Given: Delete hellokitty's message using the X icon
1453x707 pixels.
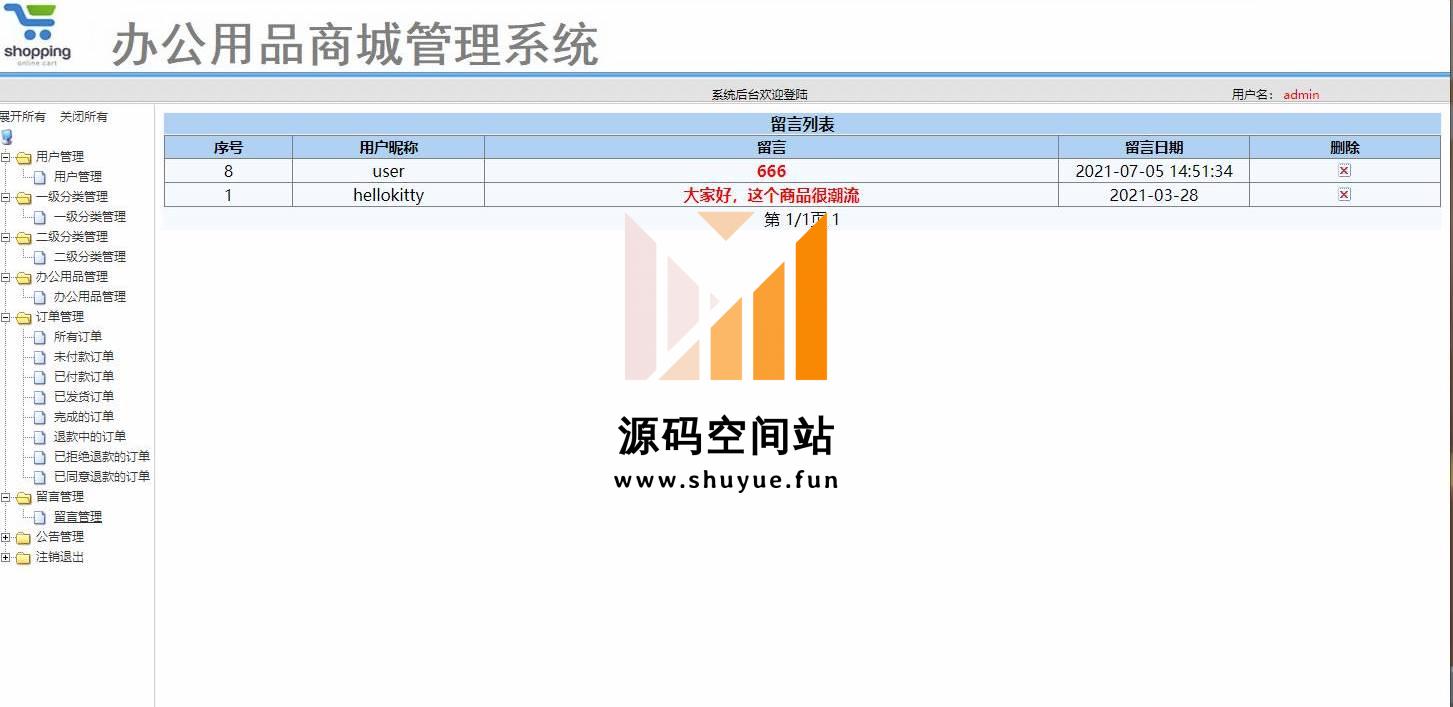Looking at the screenshot, I should tap(1344, 195).
